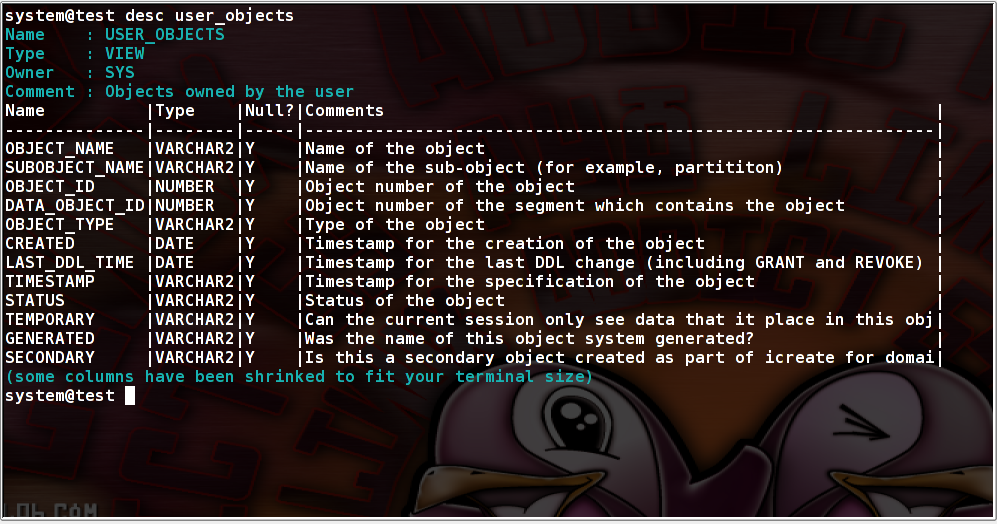Click the SYS owner value
Image resolution: width=997 pixels, height=524 pixels.
pos(120,72)
